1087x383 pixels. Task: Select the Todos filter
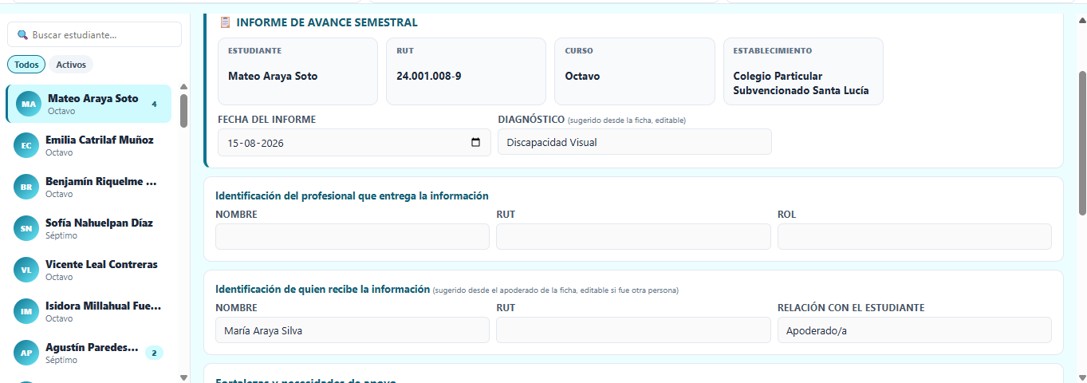[26, 64]
